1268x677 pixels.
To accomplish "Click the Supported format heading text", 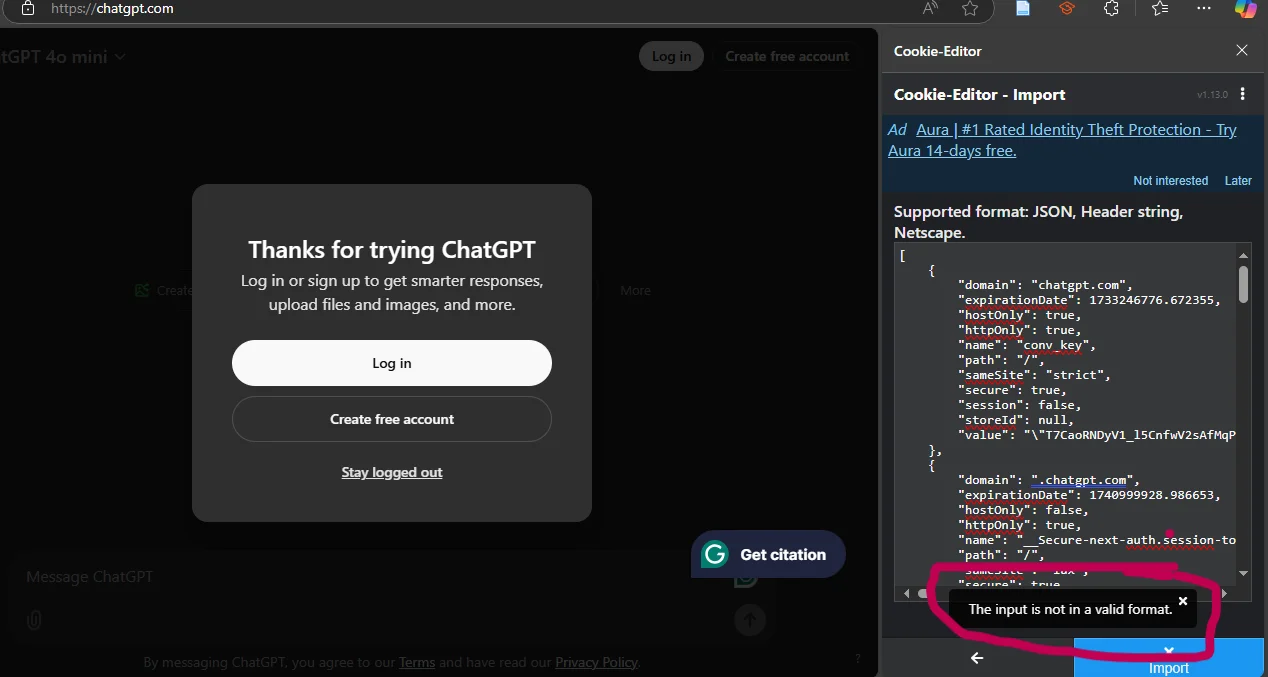I will point(1038,222).
